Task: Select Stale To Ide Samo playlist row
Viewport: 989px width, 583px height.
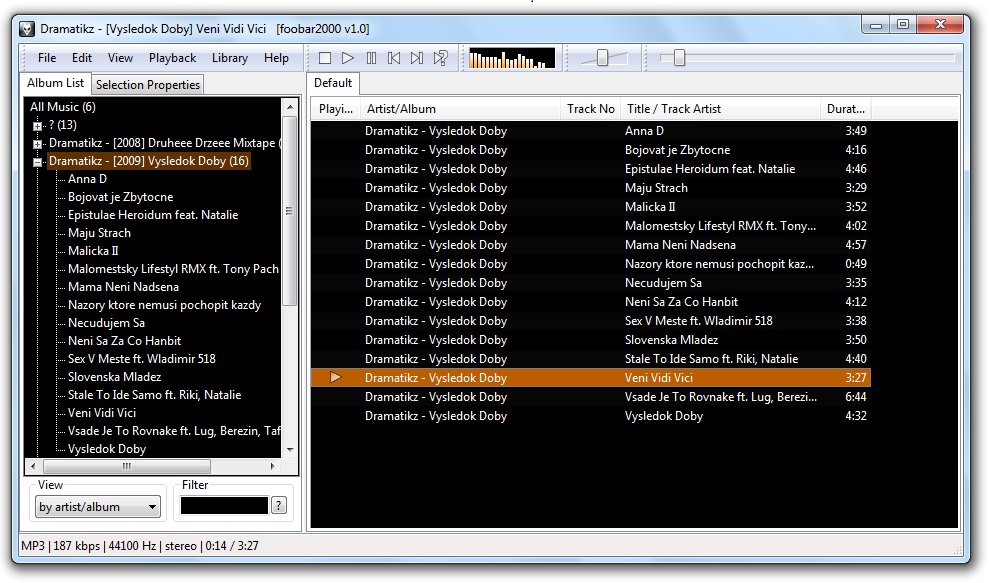Action: pos(591,358)
